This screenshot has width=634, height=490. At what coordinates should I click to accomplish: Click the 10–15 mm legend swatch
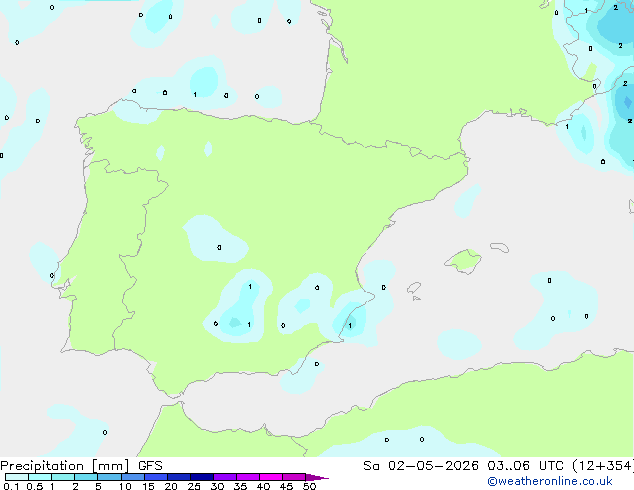(133, 477)
